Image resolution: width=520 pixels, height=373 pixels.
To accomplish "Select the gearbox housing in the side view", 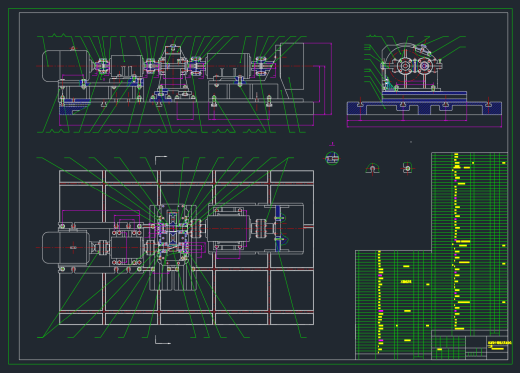I will 411,66.
